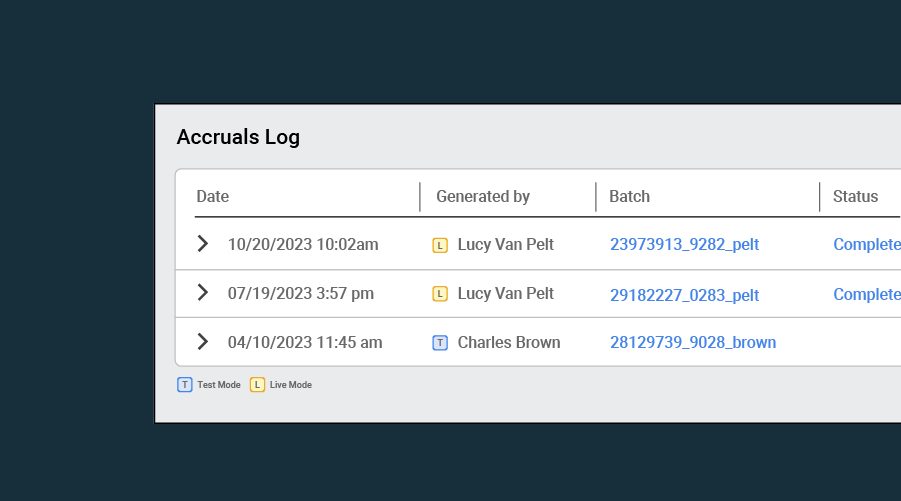Open batch 29182227_0283_pelt
This screenshot has height=501, width=901.
684,295
